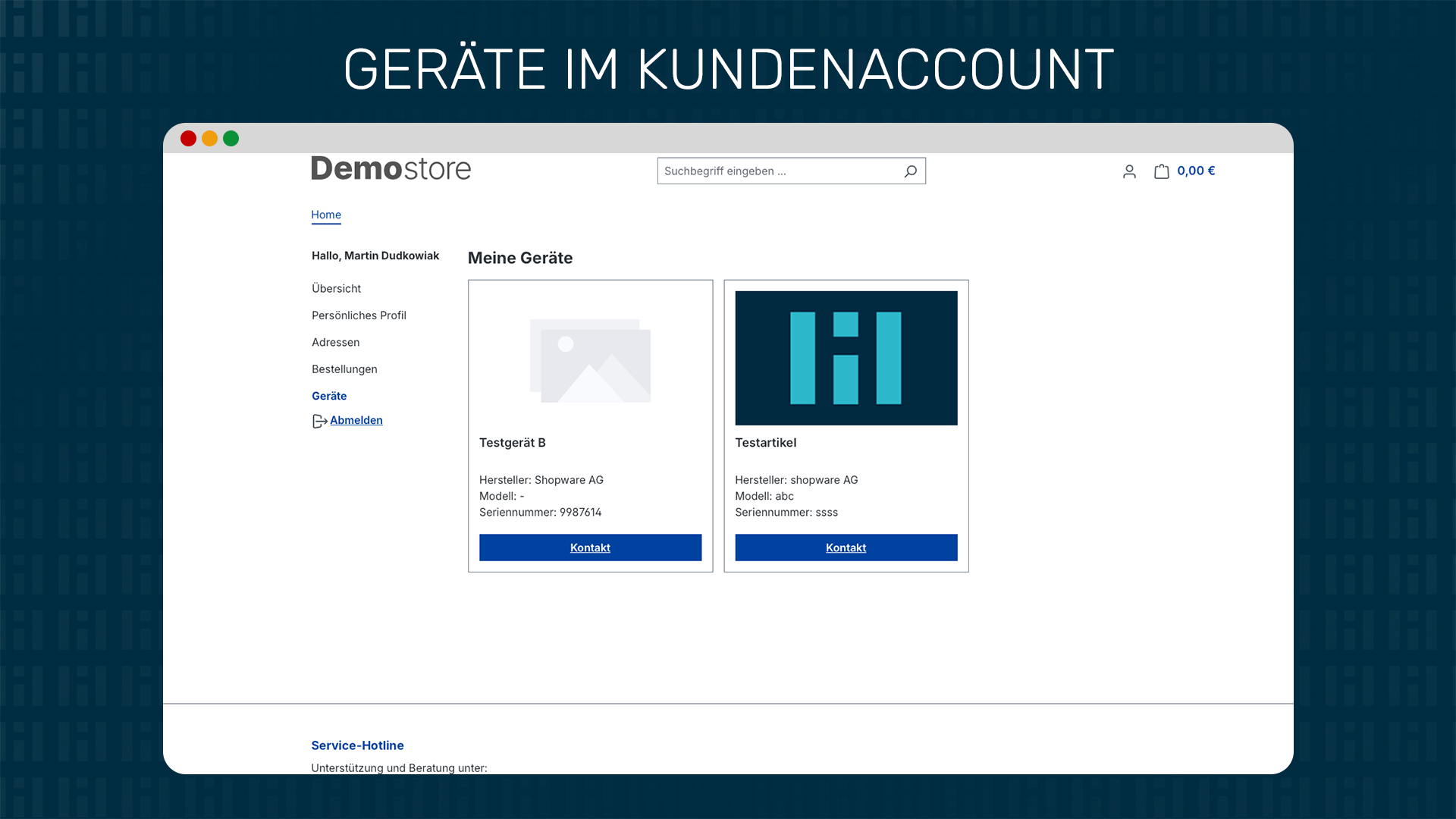The image size is (1456, 819).
Task: Click the Demostore logo
Action: (391, 168)
